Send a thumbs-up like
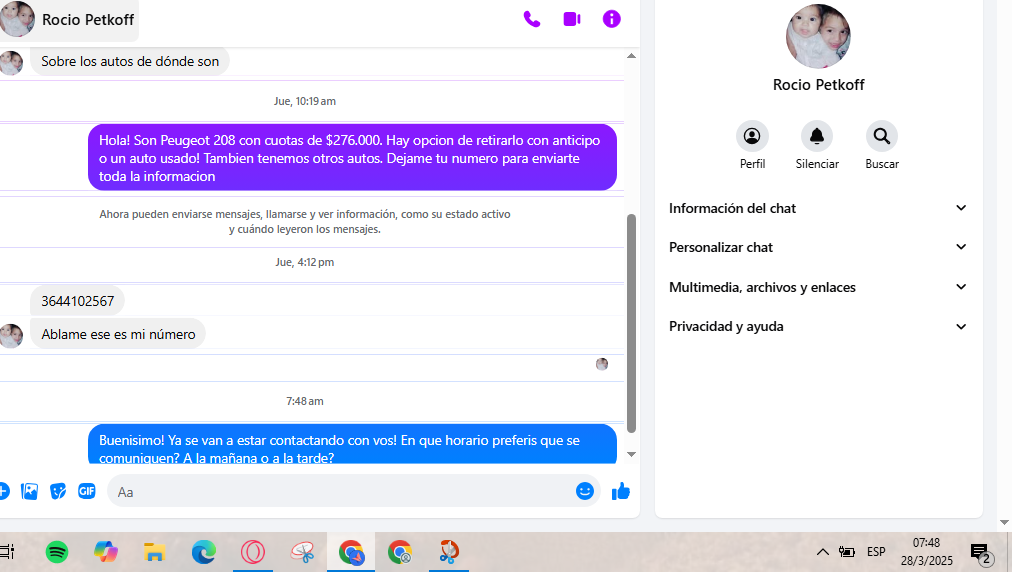1012x572 pixels. coord(621,491)
